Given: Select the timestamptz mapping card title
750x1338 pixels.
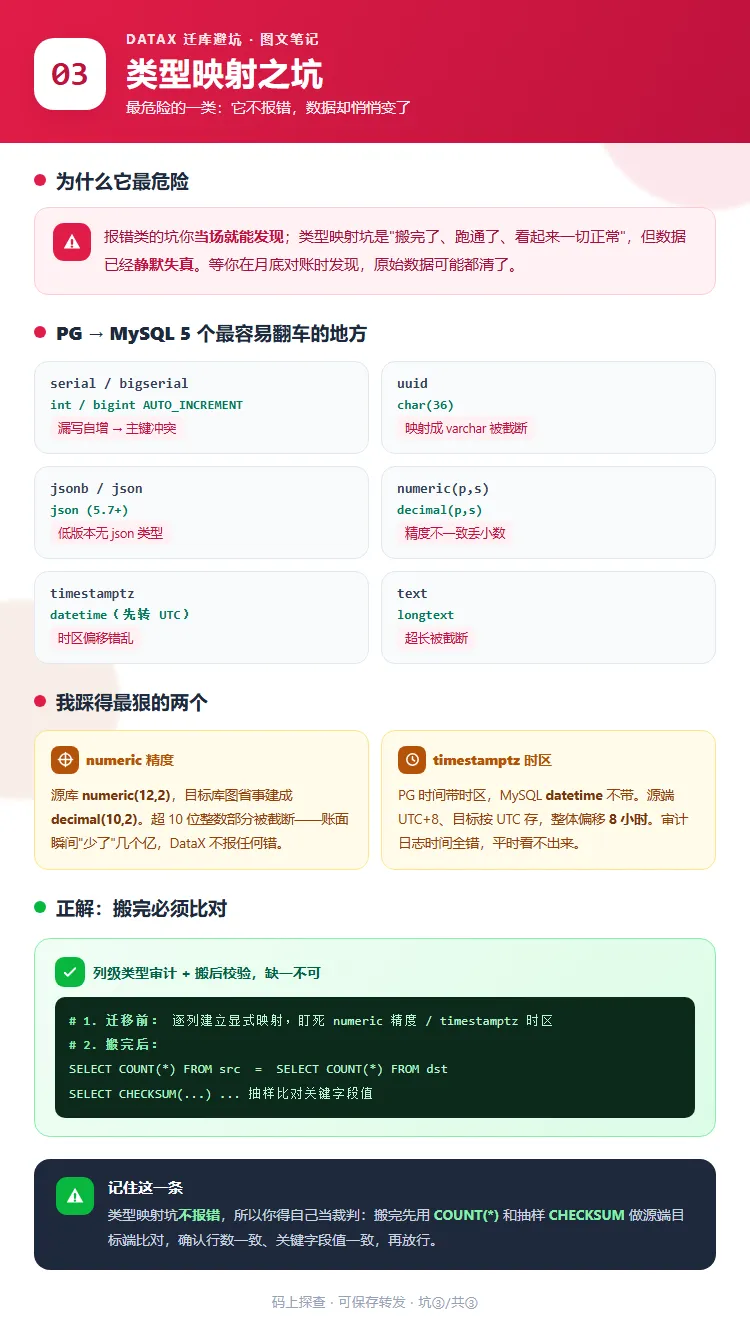Looking at the screenshot, I should coord(92,593).
